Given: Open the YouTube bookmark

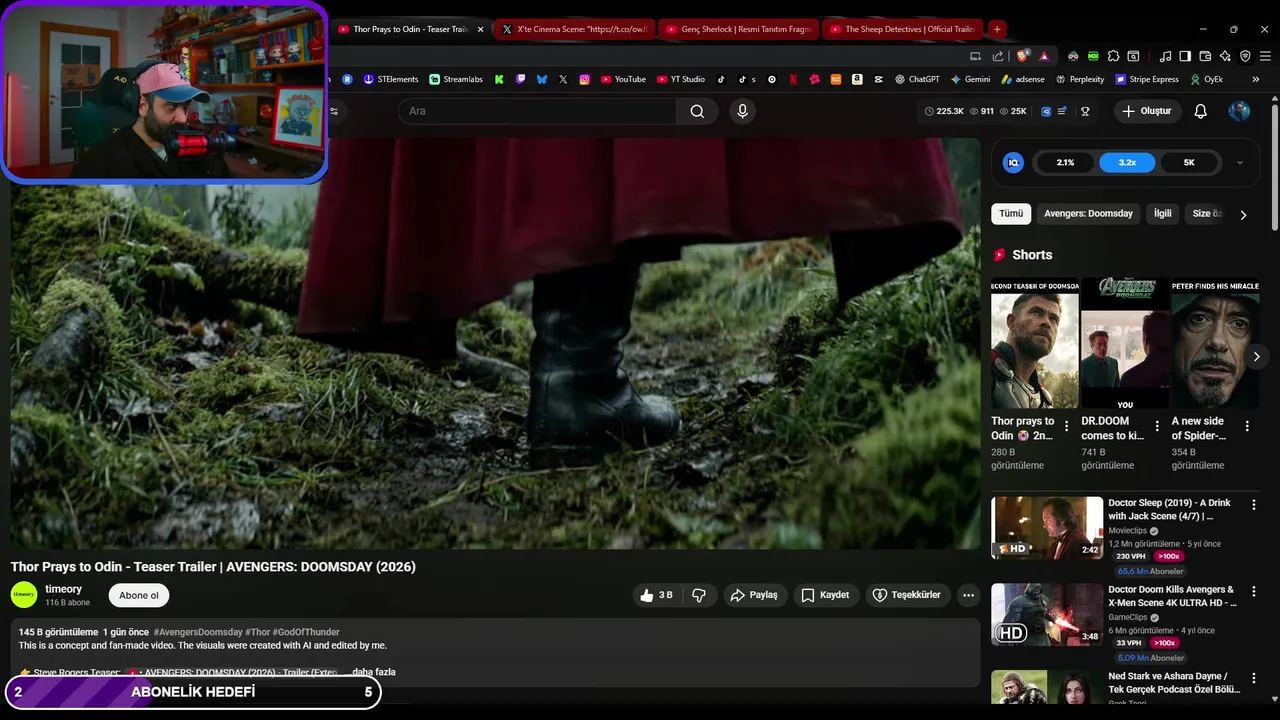Looking at the screenshot, I should 623,79.
